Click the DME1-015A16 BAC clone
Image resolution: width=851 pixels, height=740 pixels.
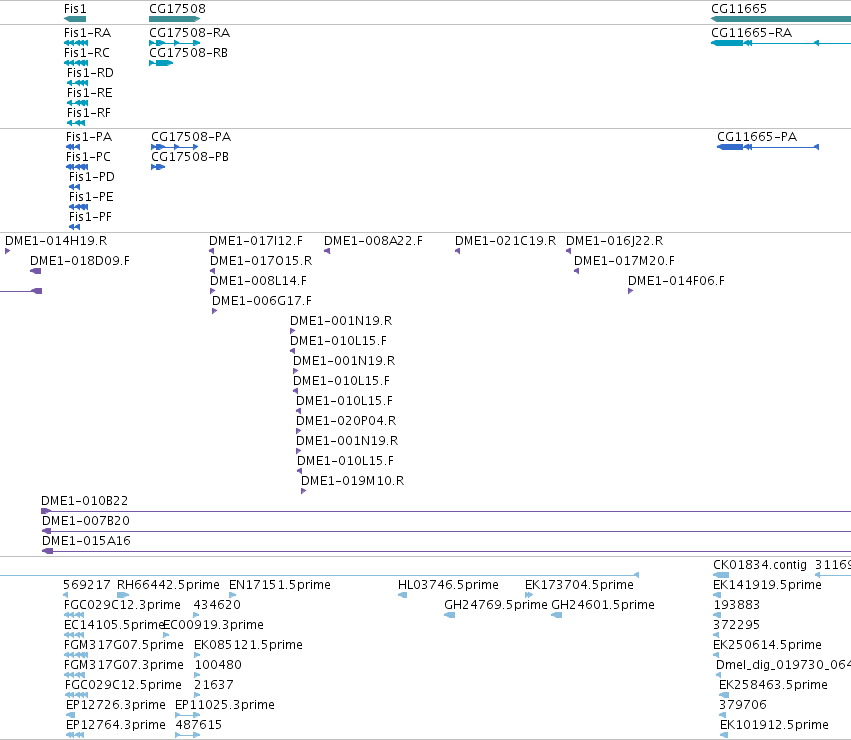tap(86, 541)
